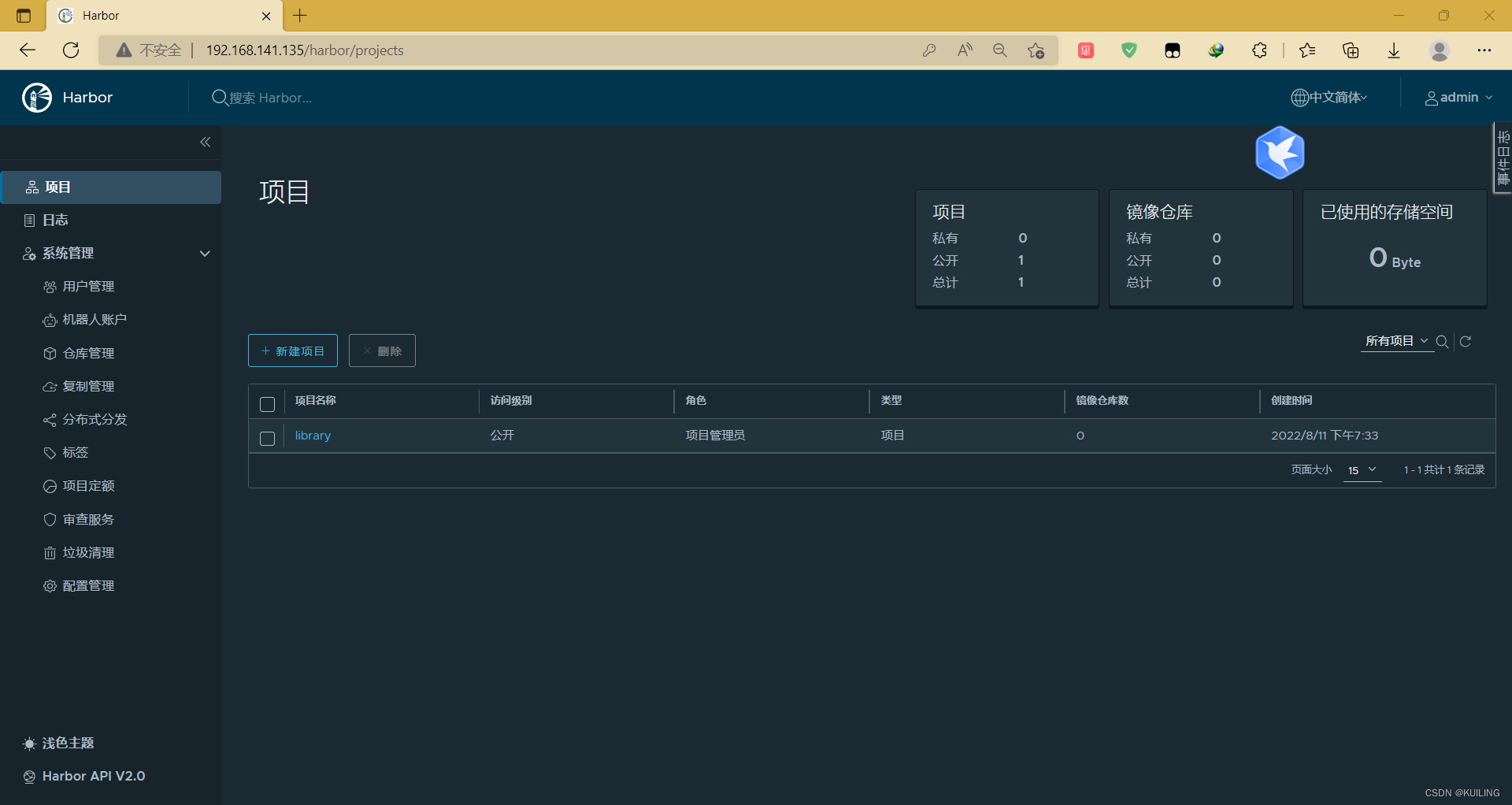Open 机器人账户 robot accounts

[94, 320]
